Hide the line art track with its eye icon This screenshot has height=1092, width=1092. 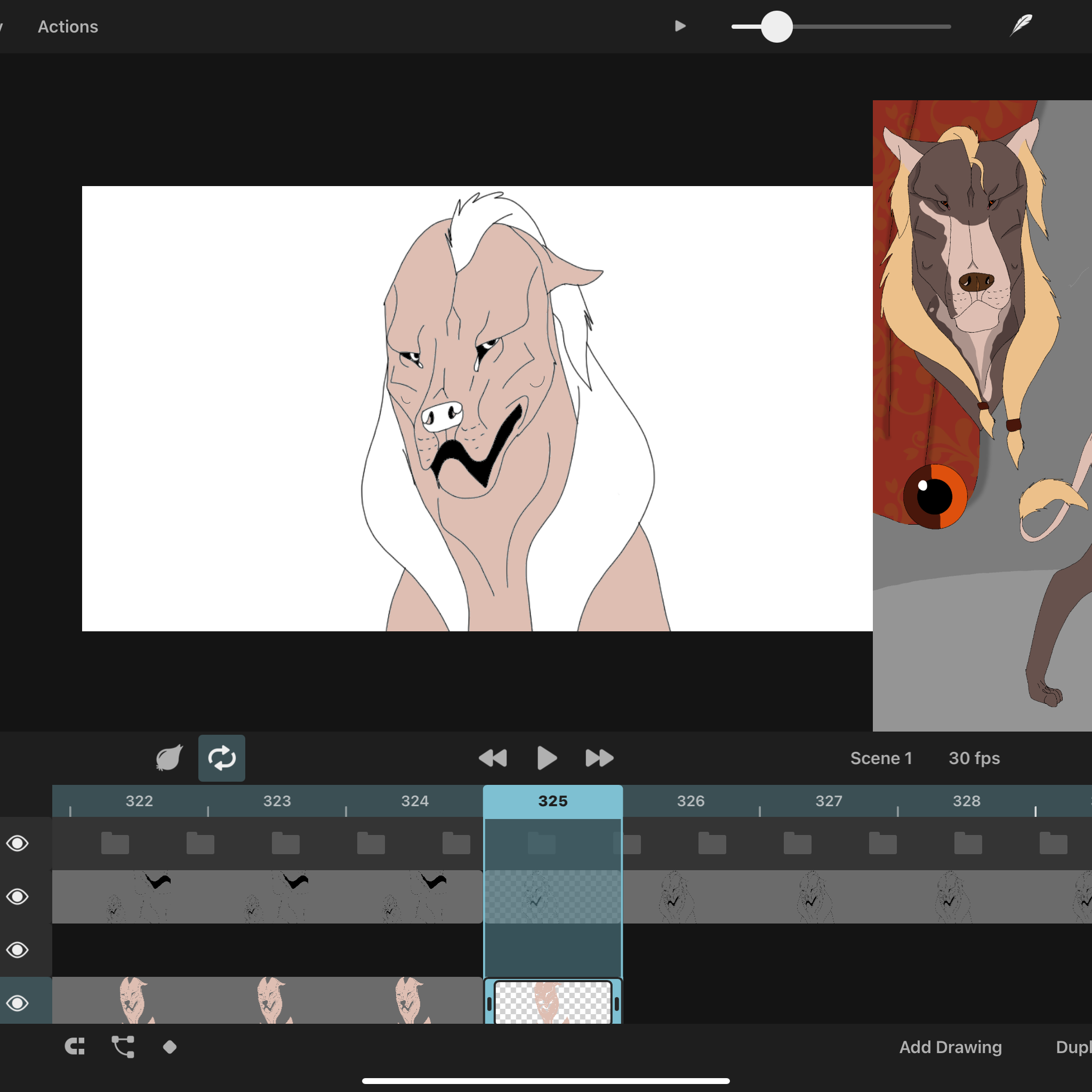[x=18, y=896]
